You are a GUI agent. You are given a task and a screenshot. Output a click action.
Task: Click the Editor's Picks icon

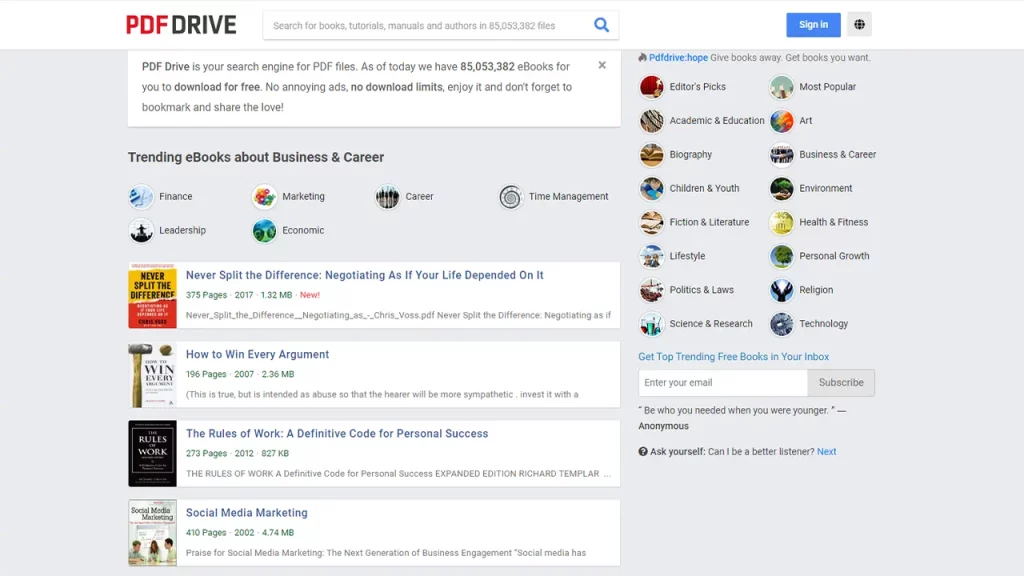pyautogui.click(x=652, y=87)
